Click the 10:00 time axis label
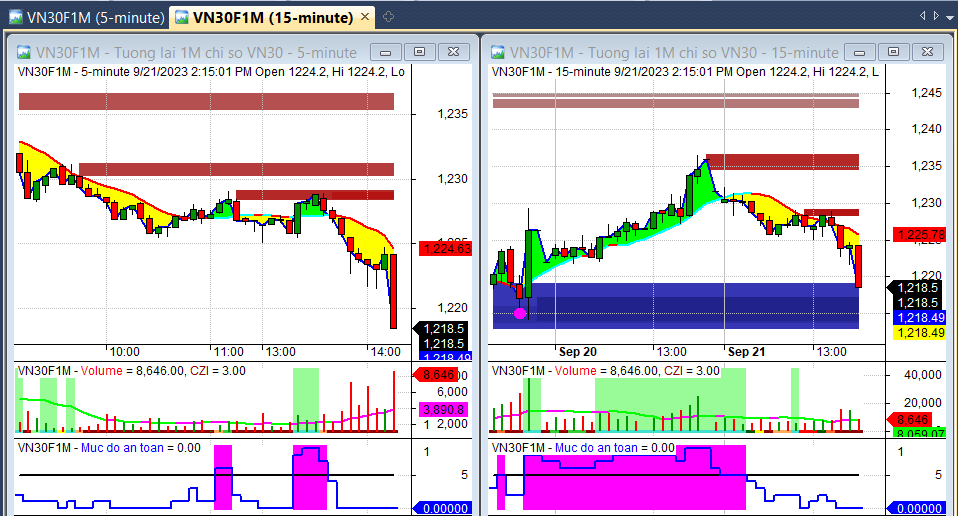 click(x=125, y=352)
